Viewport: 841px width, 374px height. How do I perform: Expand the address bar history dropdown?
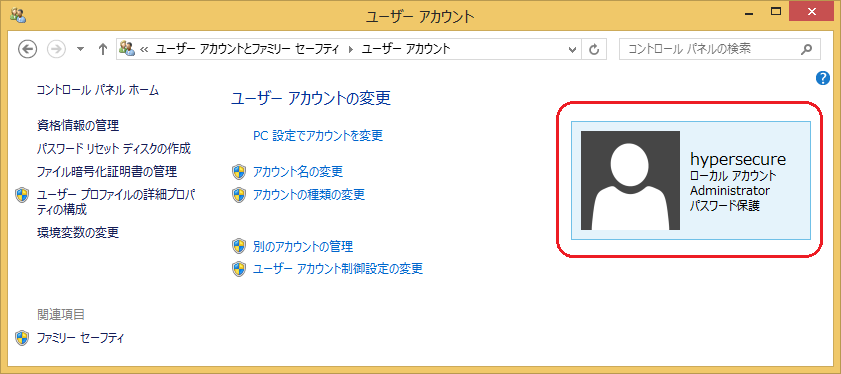pos(572,49)
